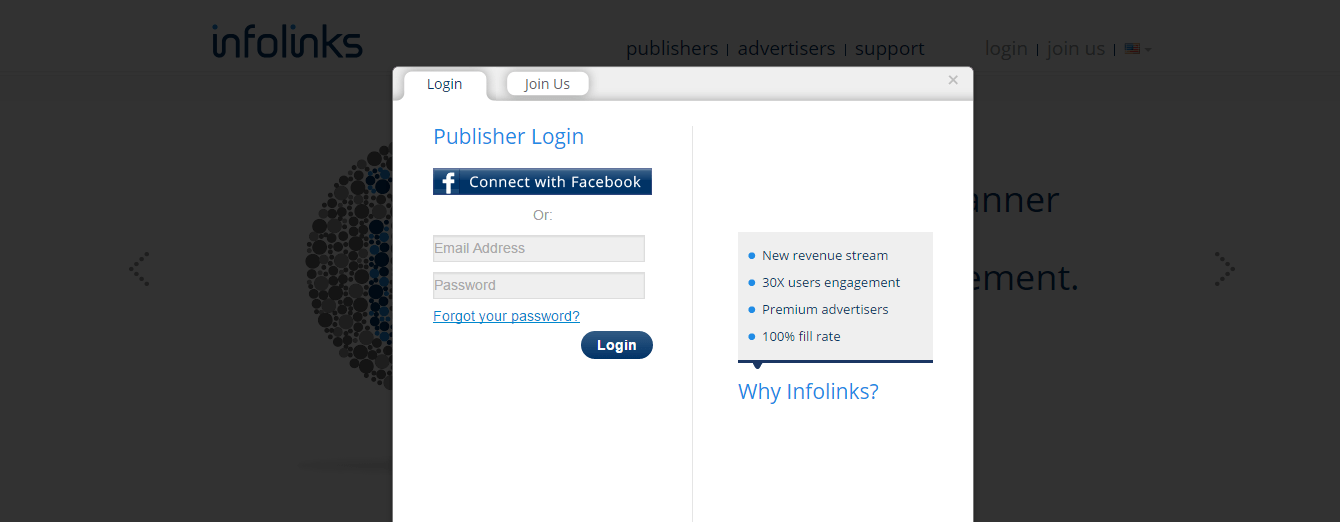Switch to the Join Us tab
Image resolution: width=1340 pixels, height=522 pixels.
pyautogui.click(x=547, y=84)
